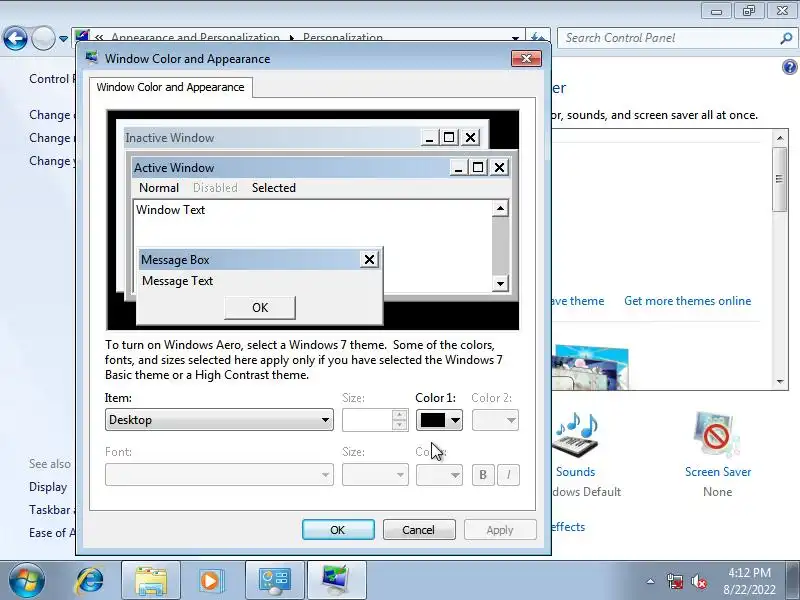Click theme list scrollbar up arrow
Viewport: 800px width, 600px height.
point(780,138)
